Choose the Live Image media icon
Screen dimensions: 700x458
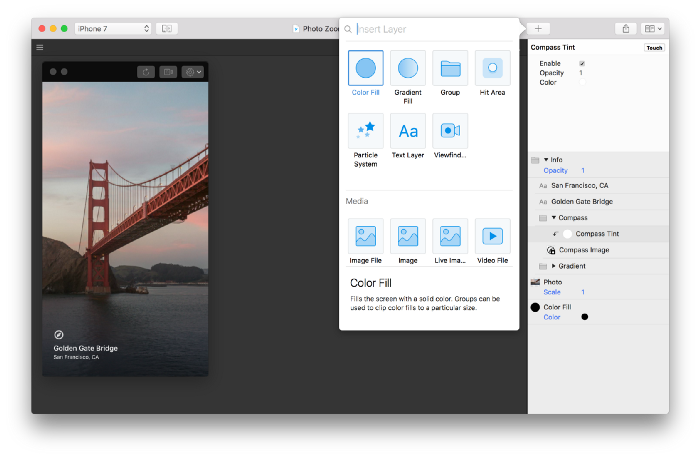point(450,236)
